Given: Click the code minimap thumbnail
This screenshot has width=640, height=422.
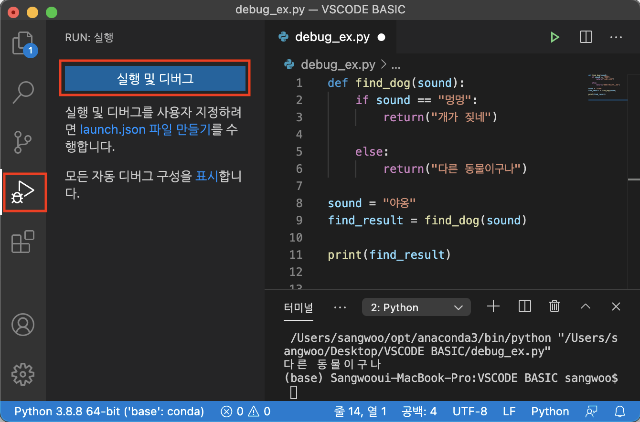Looking at the screenshot, I should (606, 87).
